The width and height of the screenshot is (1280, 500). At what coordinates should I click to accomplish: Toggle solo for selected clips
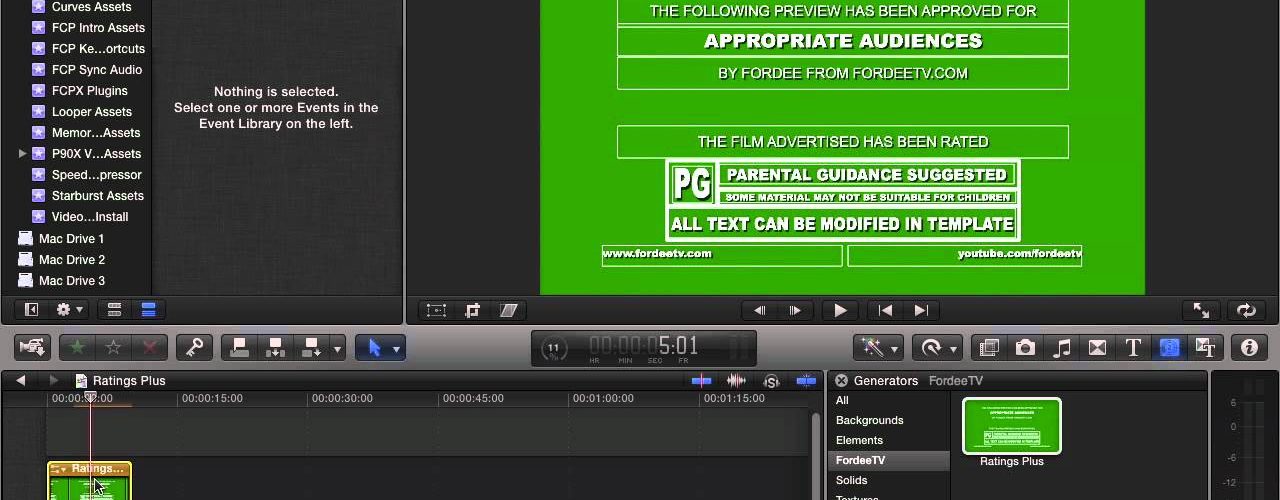coord(771,381)
